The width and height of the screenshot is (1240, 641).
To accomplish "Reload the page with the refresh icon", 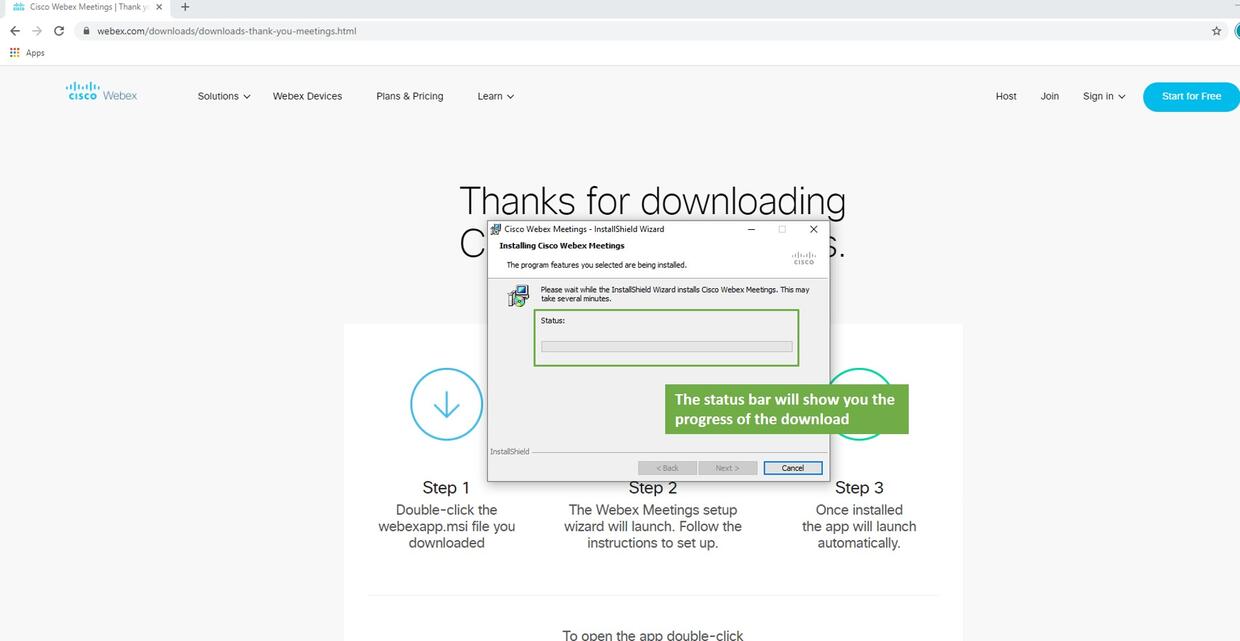I will point(59,31).
